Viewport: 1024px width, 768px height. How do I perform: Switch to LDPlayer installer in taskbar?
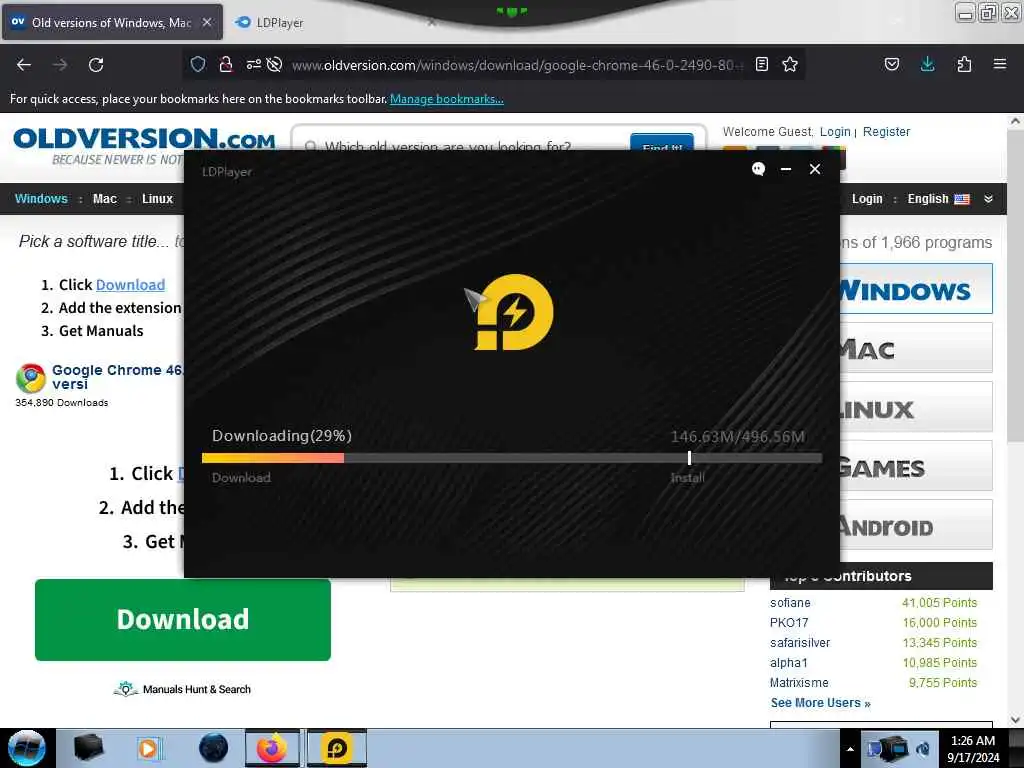coord(337,748)
